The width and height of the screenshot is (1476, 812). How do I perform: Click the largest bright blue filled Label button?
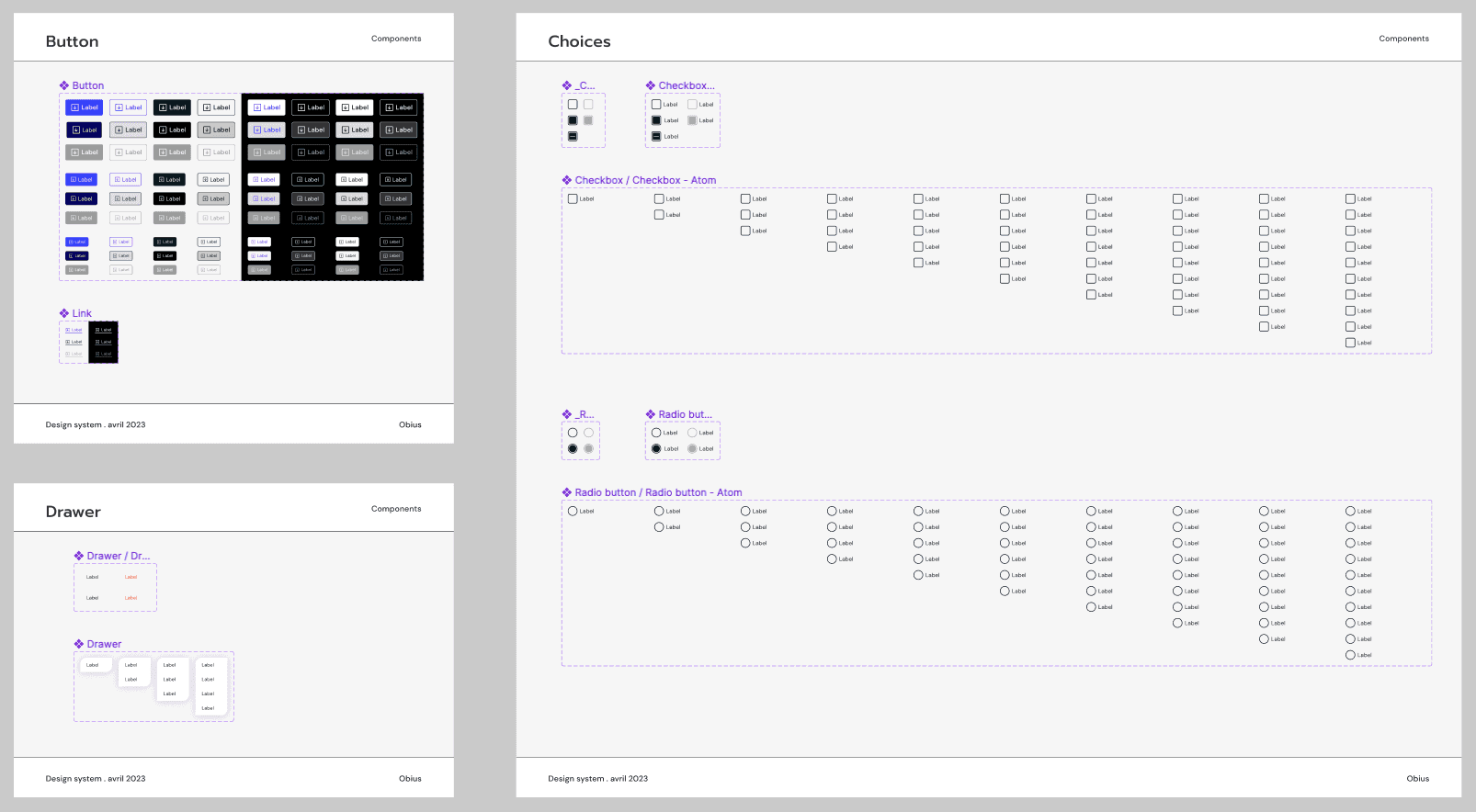coord(85,107)
